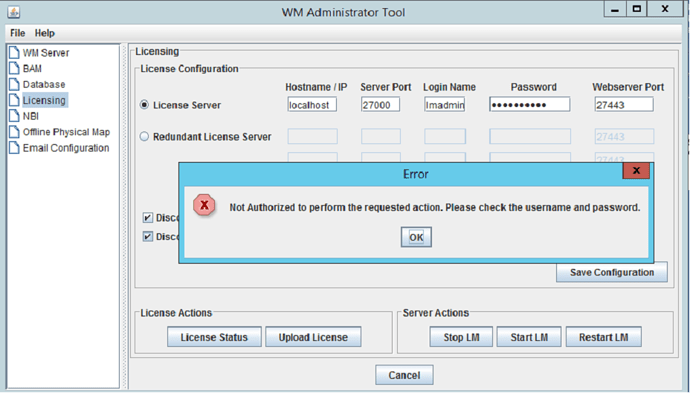The height and width of the screenshot is (393, 690).
Task: Click the "Not Authorized" error message text
Action: (x=435, y=207)
